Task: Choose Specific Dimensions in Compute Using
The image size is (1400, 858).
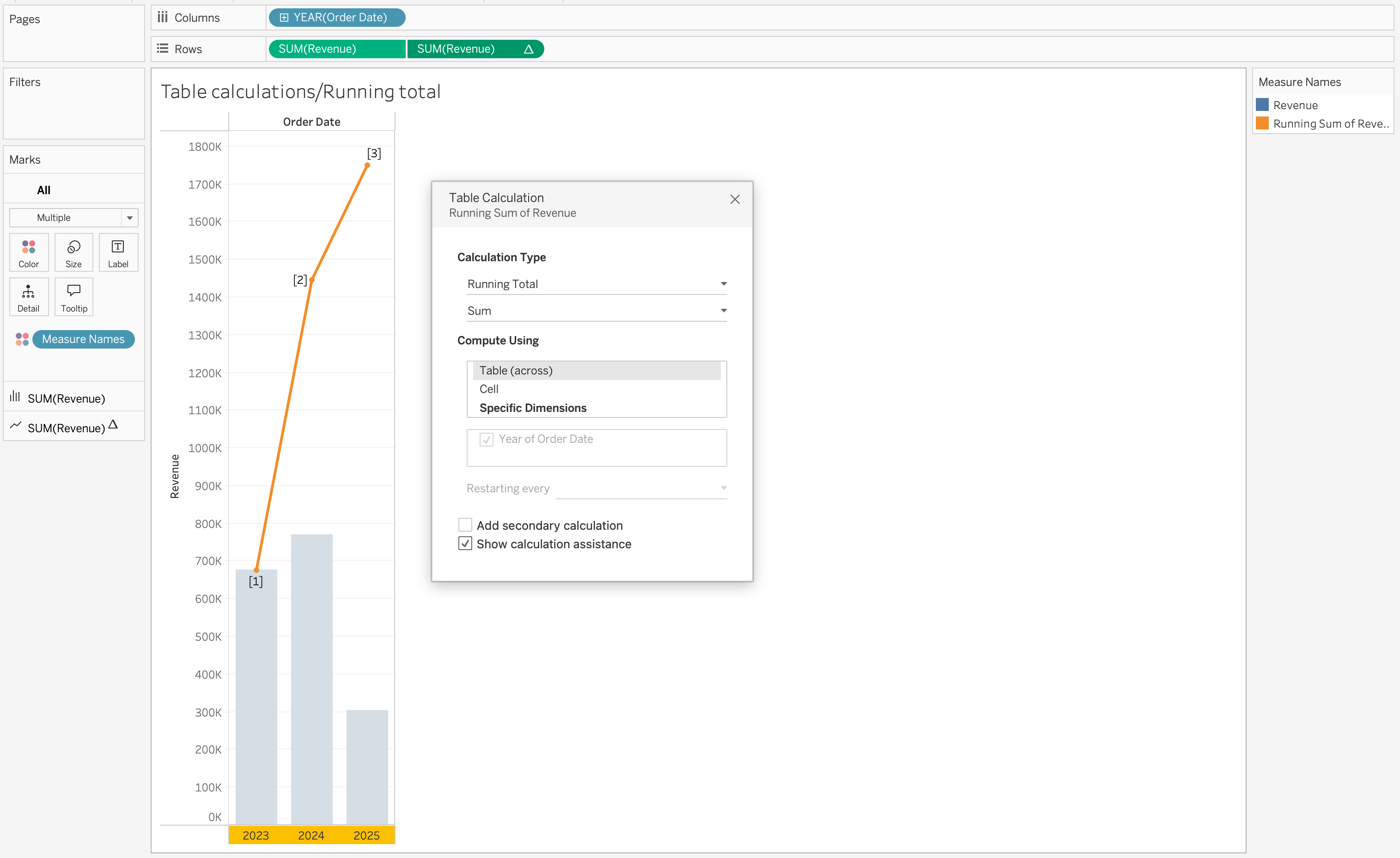Action: click(x=532, y=408)
